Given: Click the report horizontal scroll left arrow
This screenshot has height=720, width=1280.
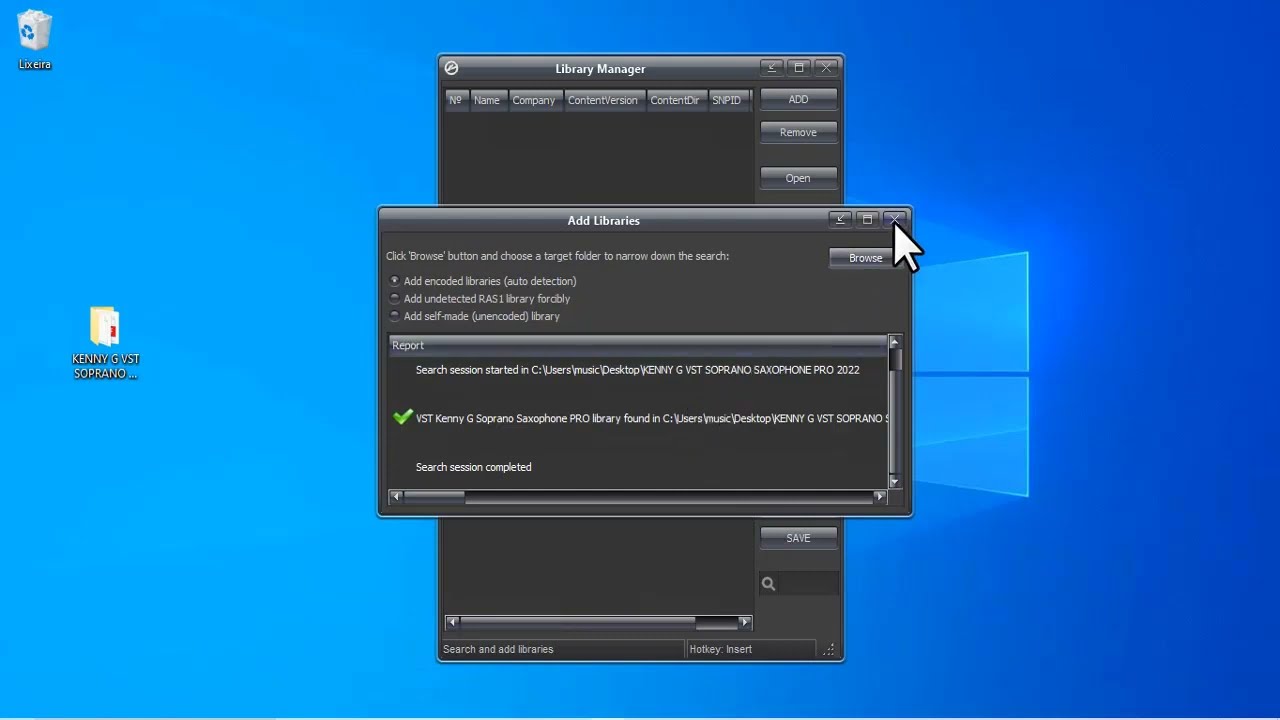Looking at the screenshot, I should tap(396, 496).
